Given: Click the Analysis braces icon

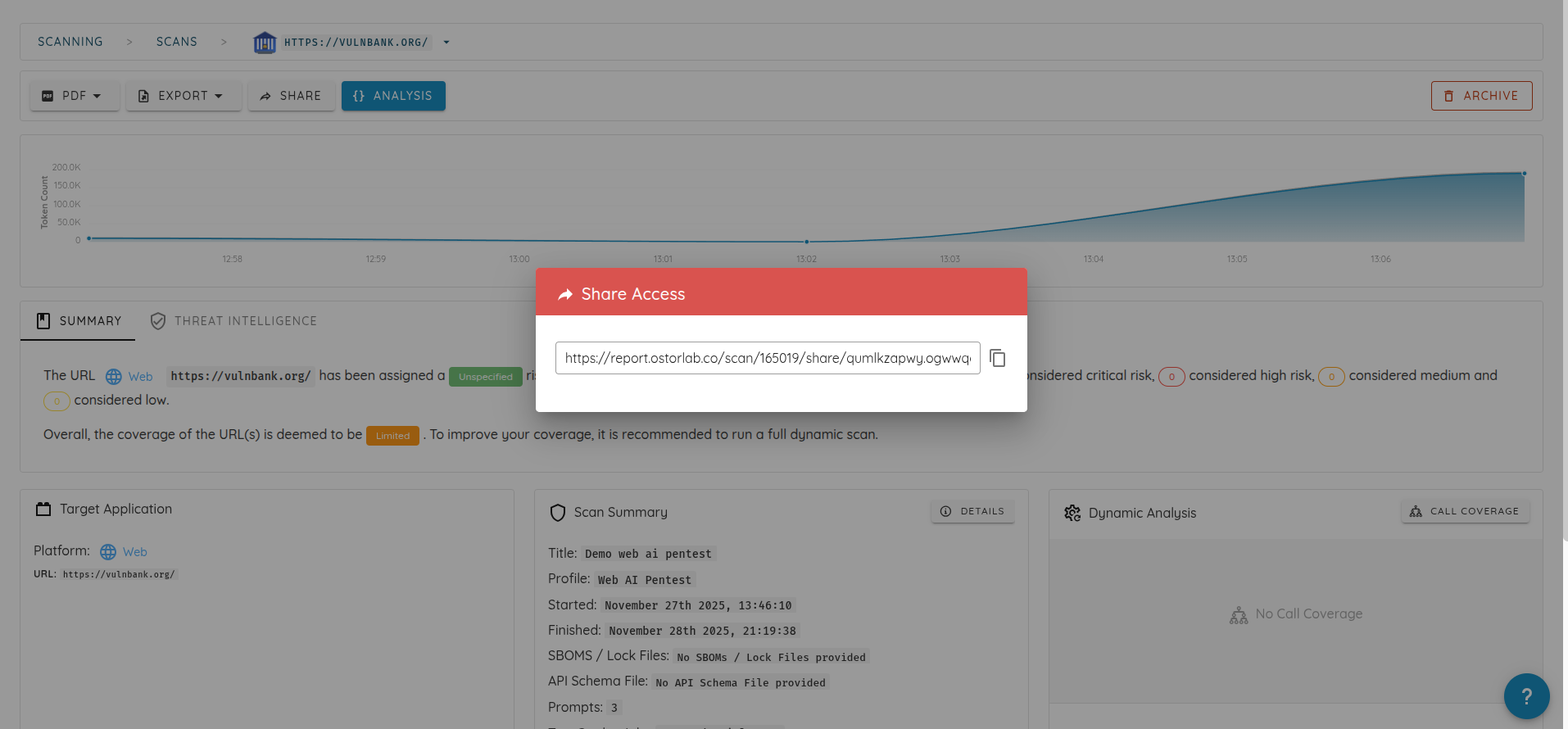Looking at the screenshot, I should (359, 96).
